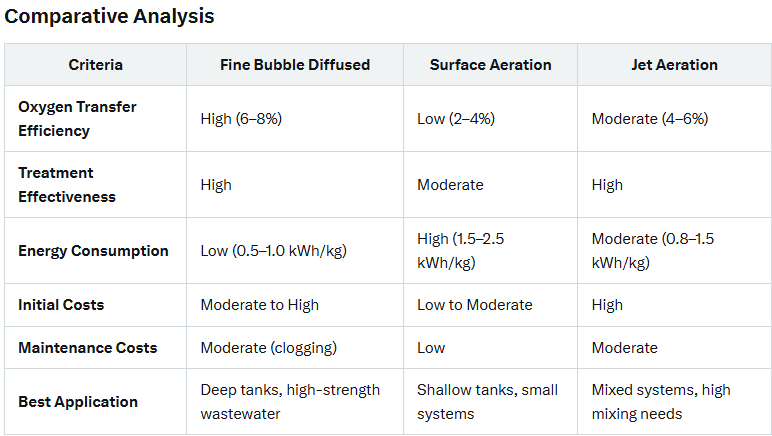Select the Criteria column header
Image resolution: width=772 pixels, height=436 pixels.
point(96,64)
